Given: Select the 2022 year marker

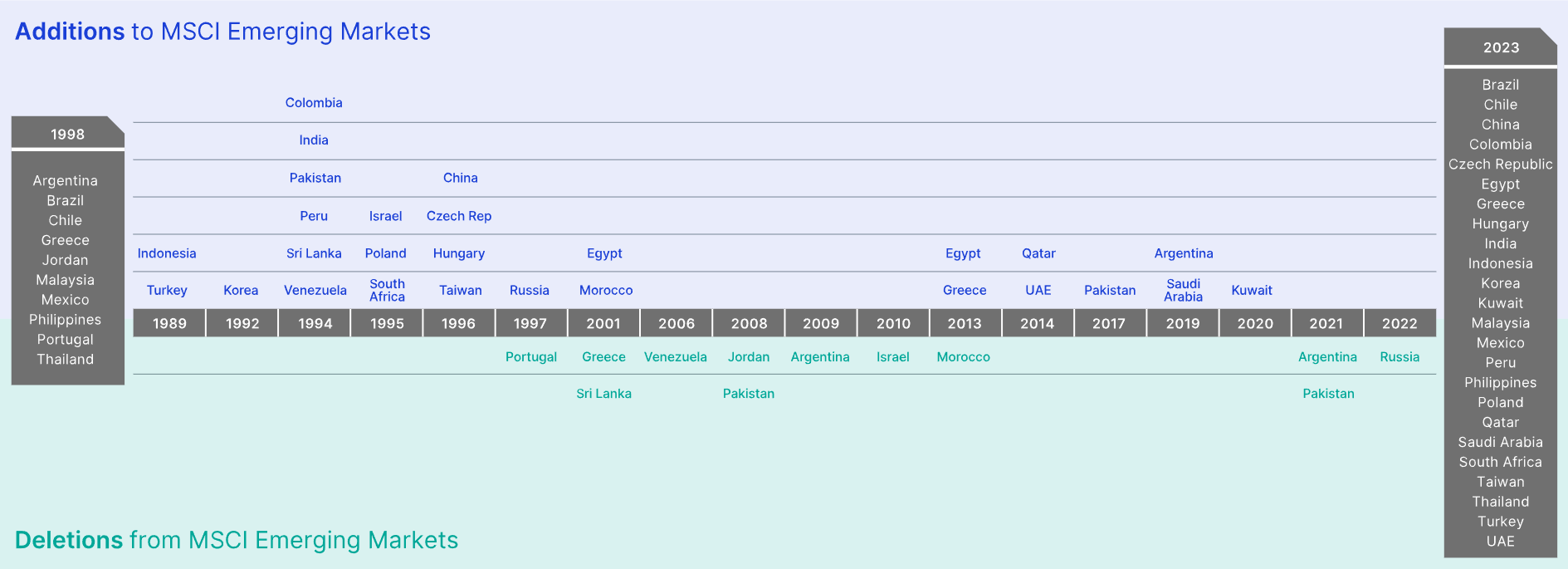Looking at the screenshot, I should point(1399,323).
